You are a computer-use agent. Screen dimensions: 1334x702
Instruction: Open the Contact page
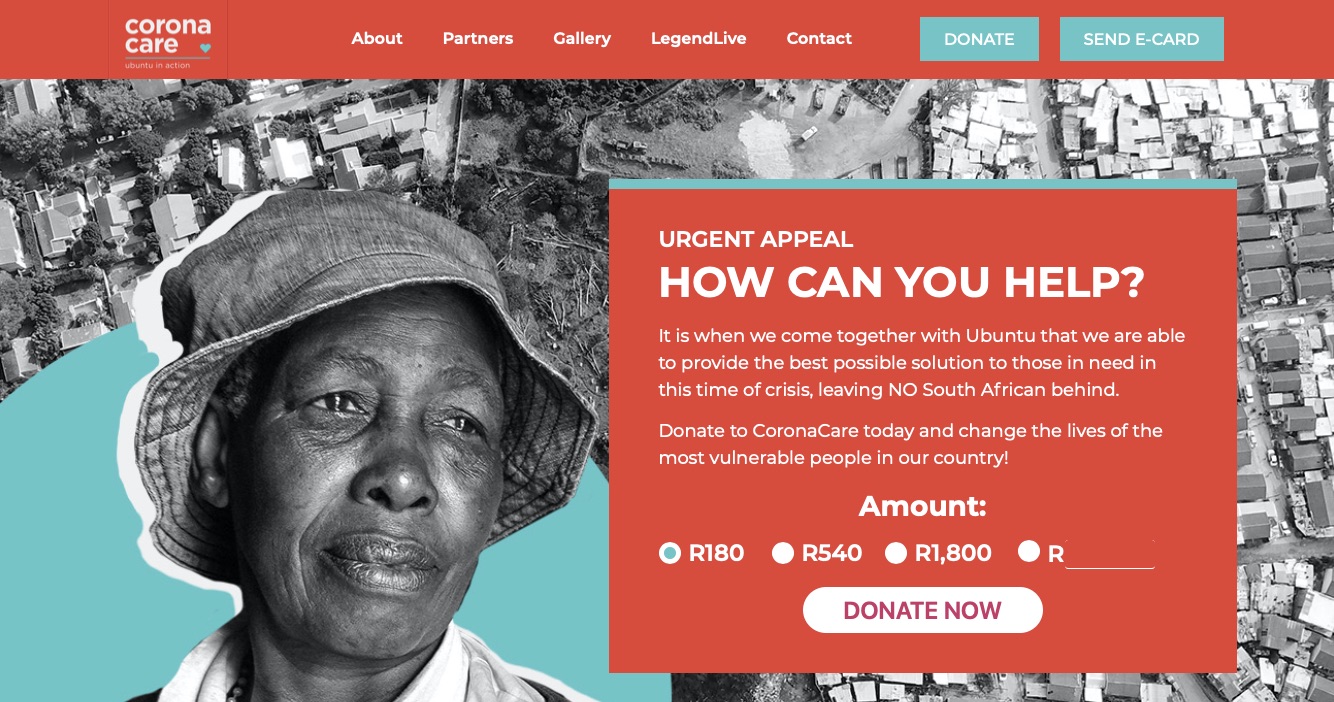(x=819, y=39)
